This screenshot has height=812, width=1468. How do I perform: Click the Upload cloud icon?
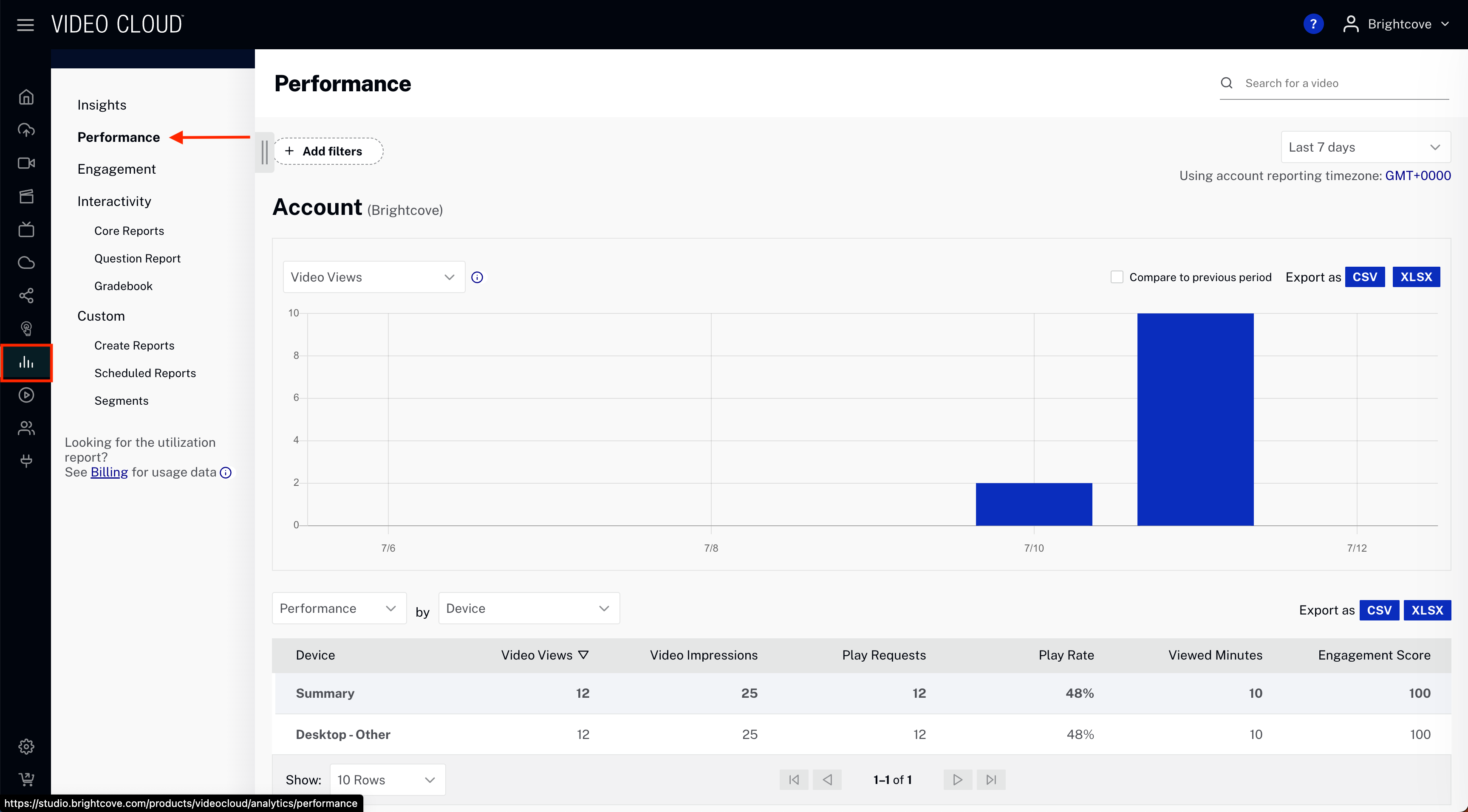26,130
